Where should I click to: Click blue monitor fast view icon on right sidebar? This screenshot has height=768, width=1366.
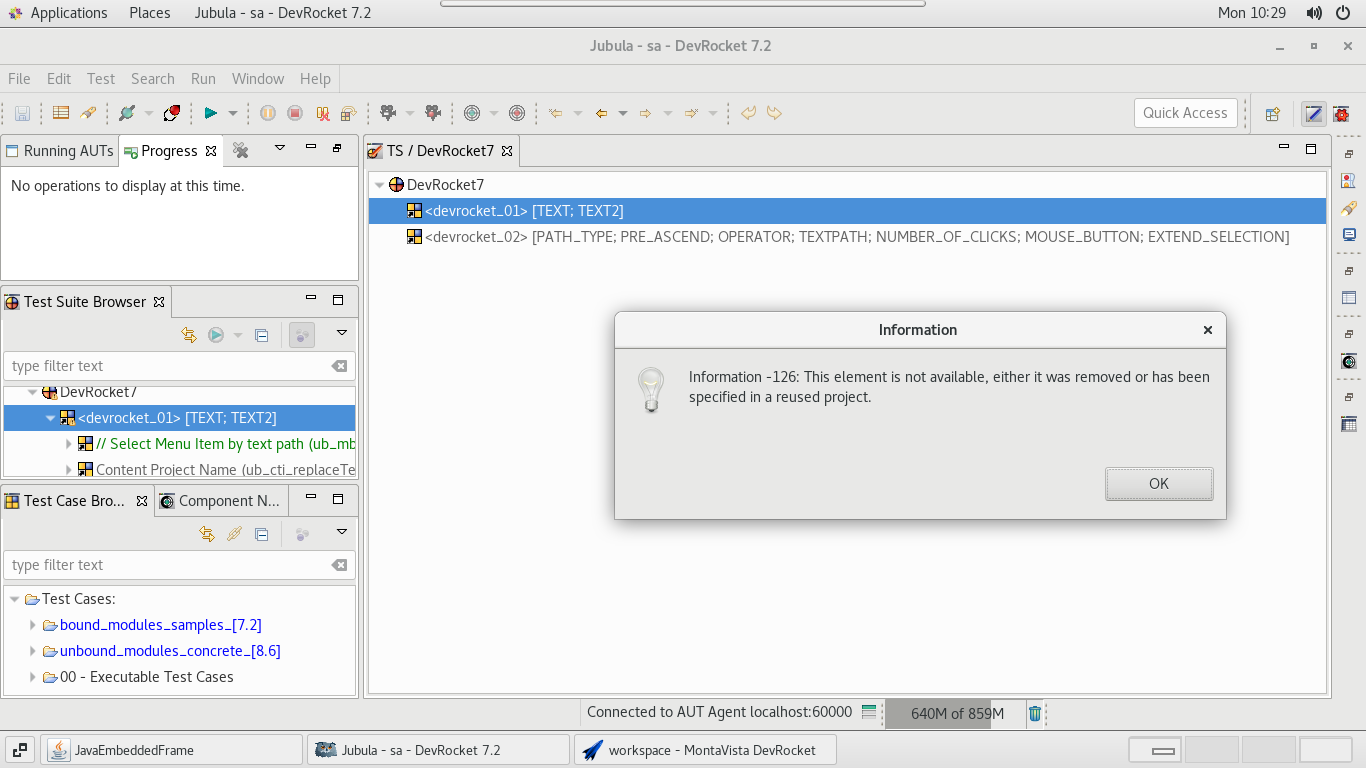click(1349, 235)
